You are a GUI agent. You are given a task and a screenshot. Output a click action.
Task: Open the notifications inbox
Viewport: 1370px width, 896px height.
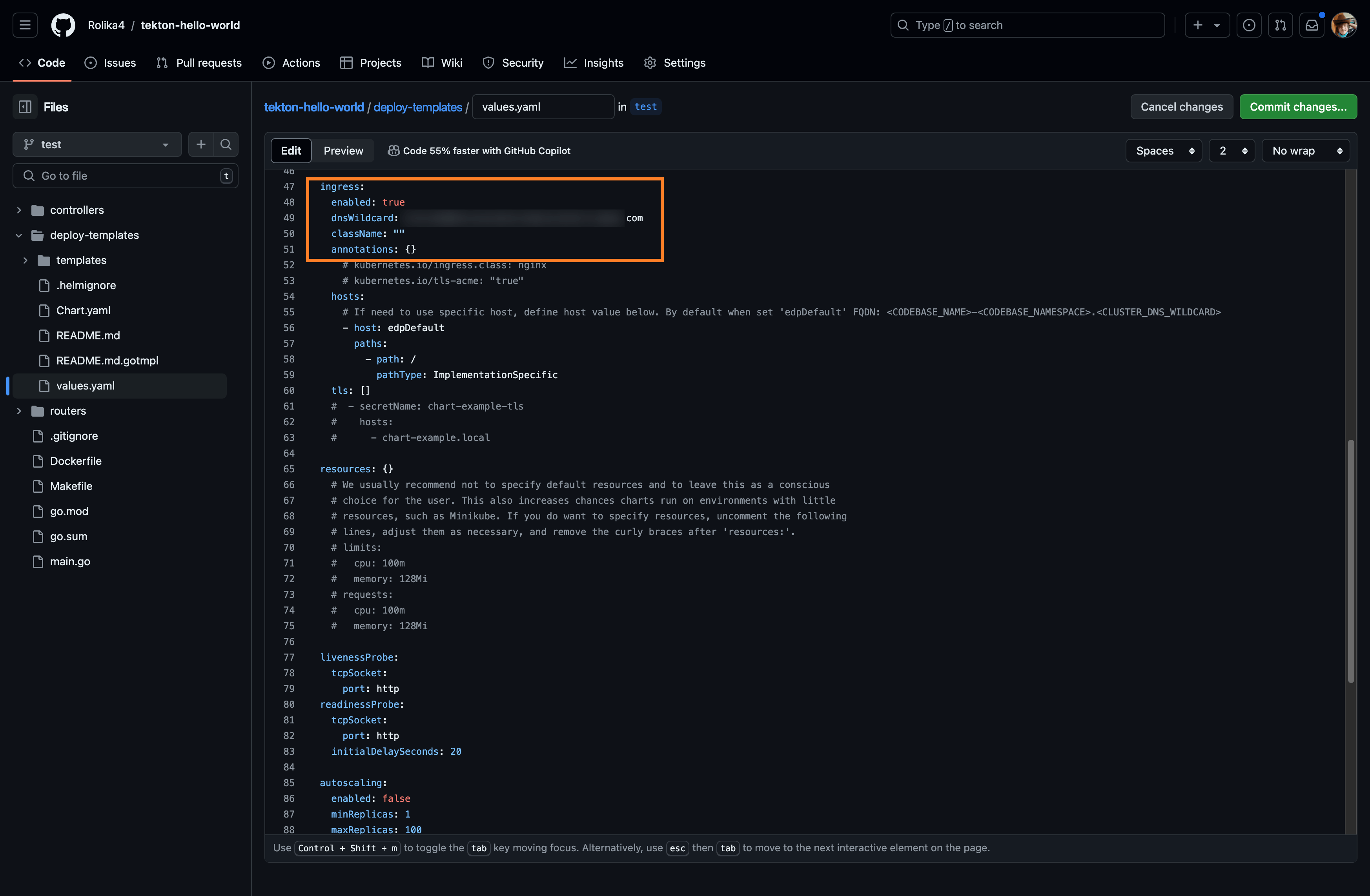pos(1312,25)
